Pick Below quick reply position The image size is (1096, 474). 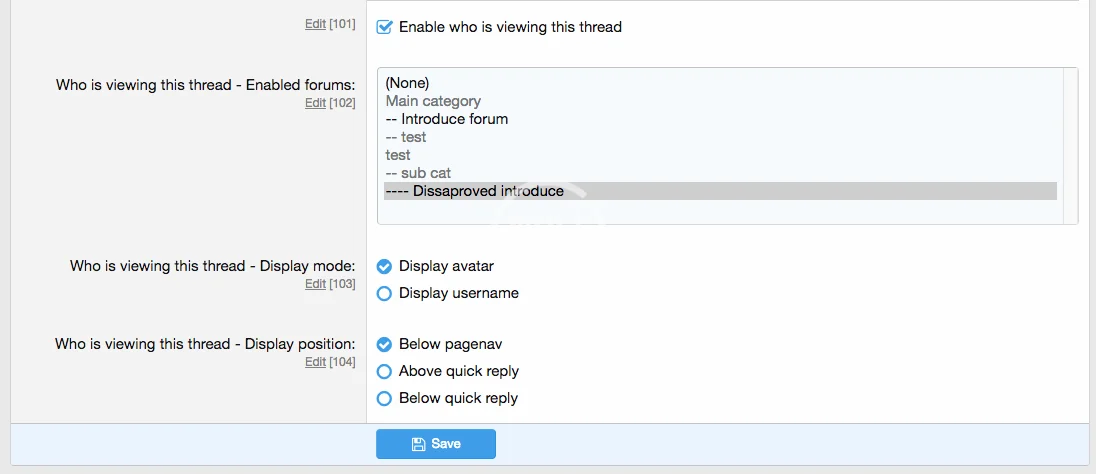click(384, 398)
